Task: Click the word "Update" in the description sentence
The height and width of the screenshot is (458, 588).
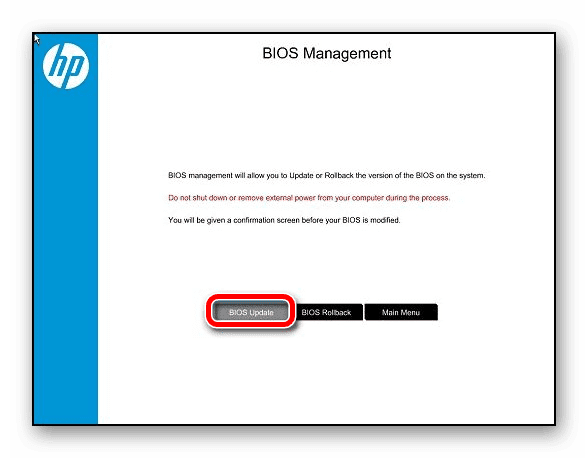Action: coord(301,176)
